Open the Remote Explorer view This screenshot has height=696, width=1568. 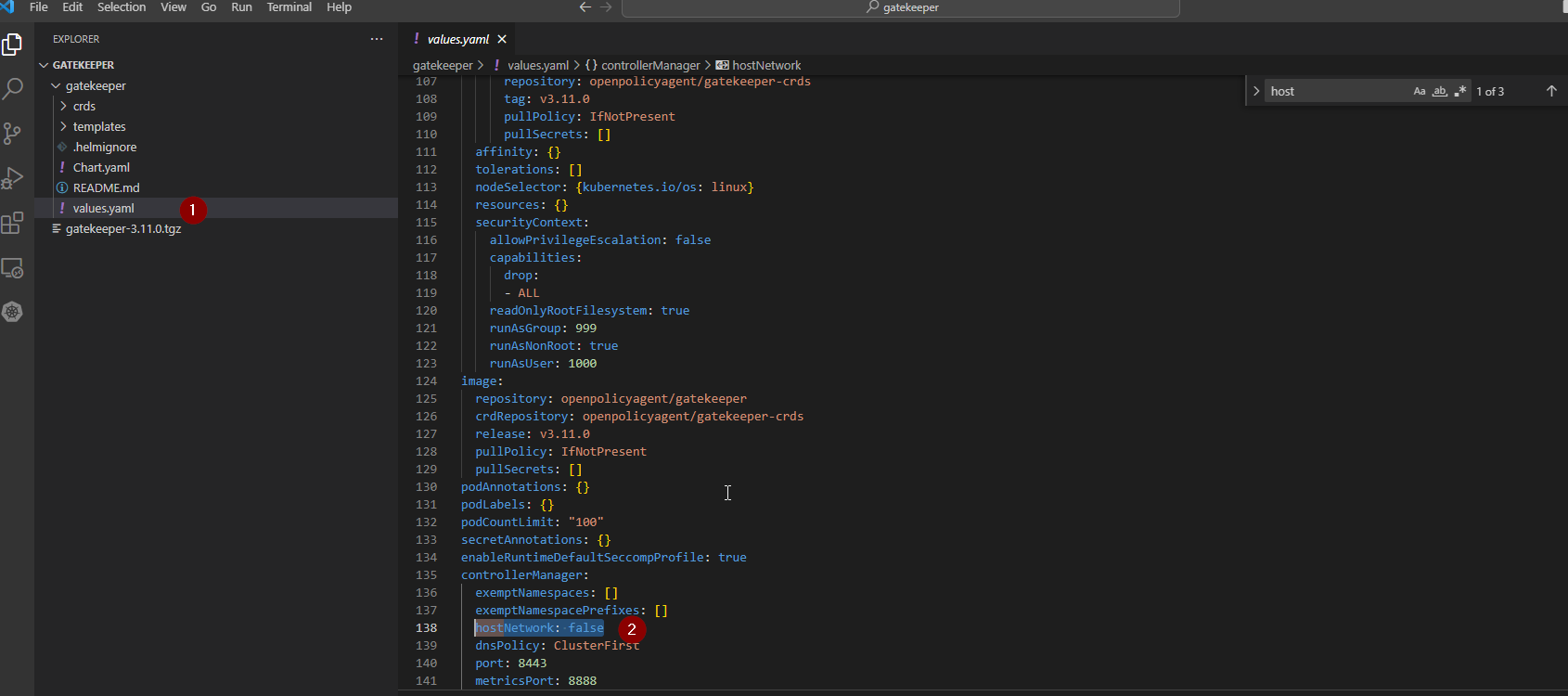coord(12,268)
